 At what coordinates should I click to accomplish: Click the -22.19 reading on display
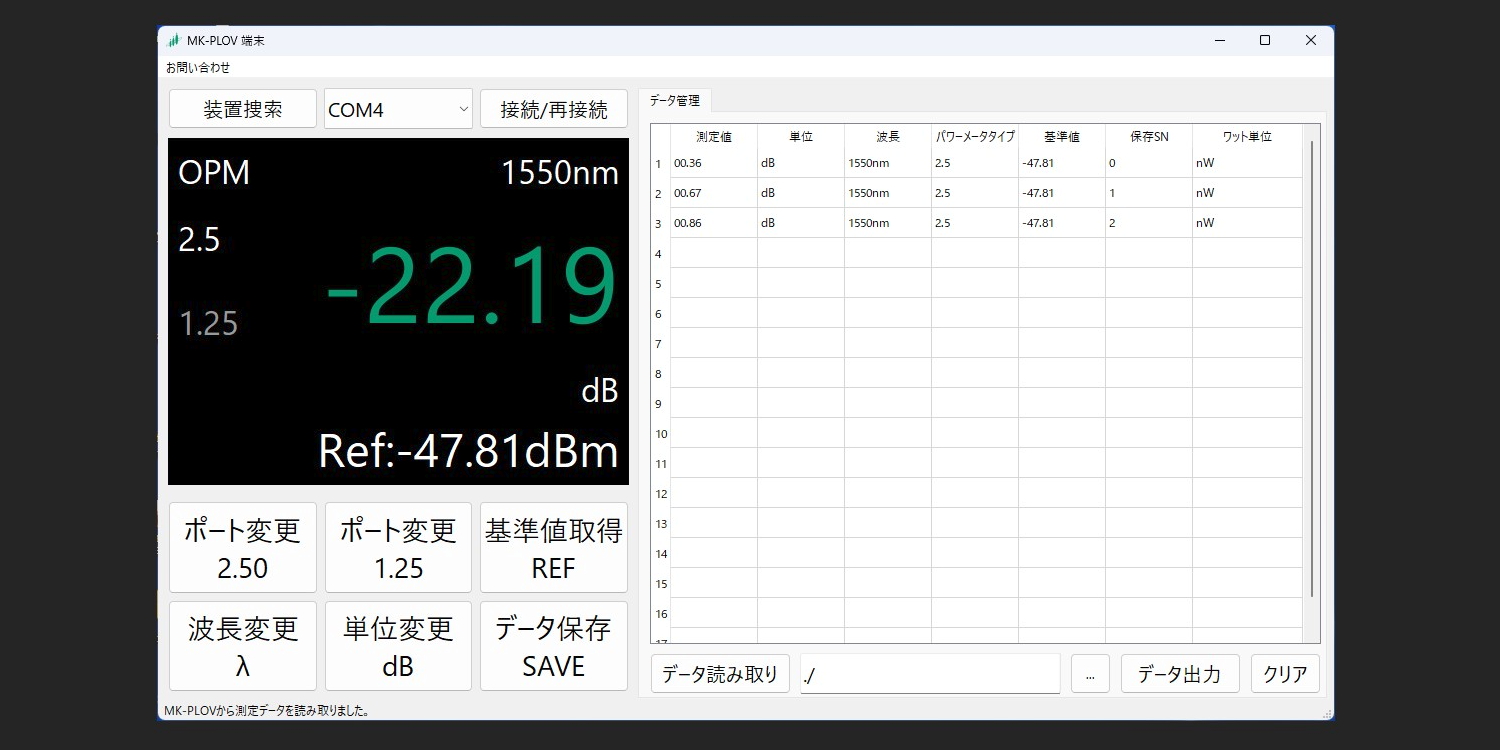click(x=471, y=288)
